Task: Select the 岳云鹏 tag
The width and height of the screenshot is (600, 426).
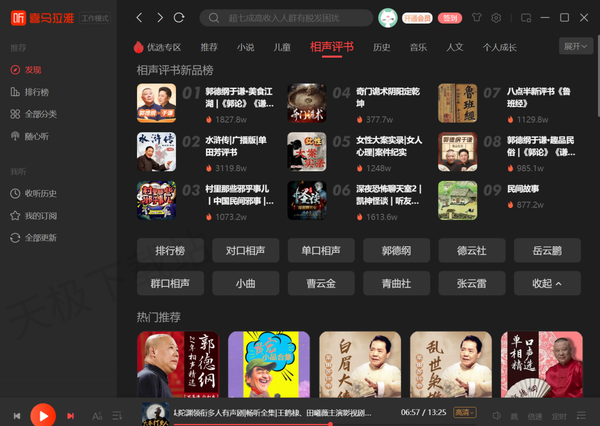Action: (547, 250)
